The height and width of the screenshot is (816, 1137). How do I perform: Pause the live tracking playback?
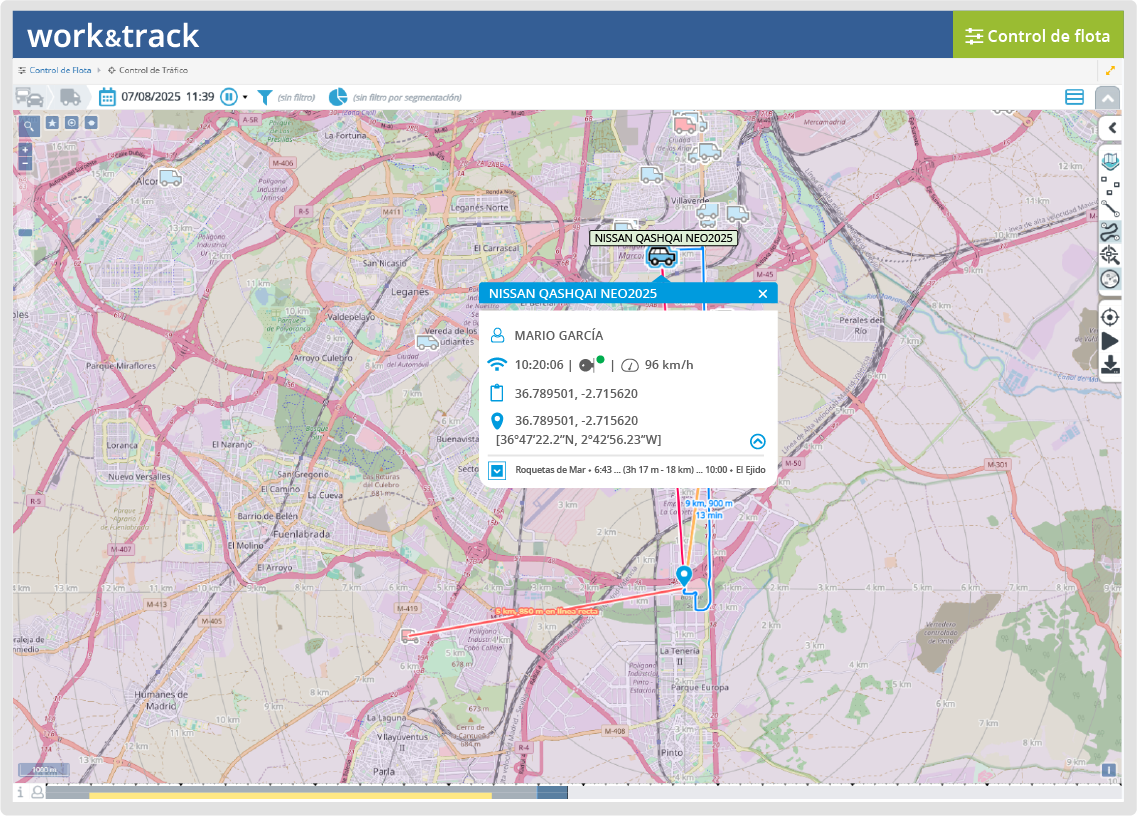click(x=229, y=97)
